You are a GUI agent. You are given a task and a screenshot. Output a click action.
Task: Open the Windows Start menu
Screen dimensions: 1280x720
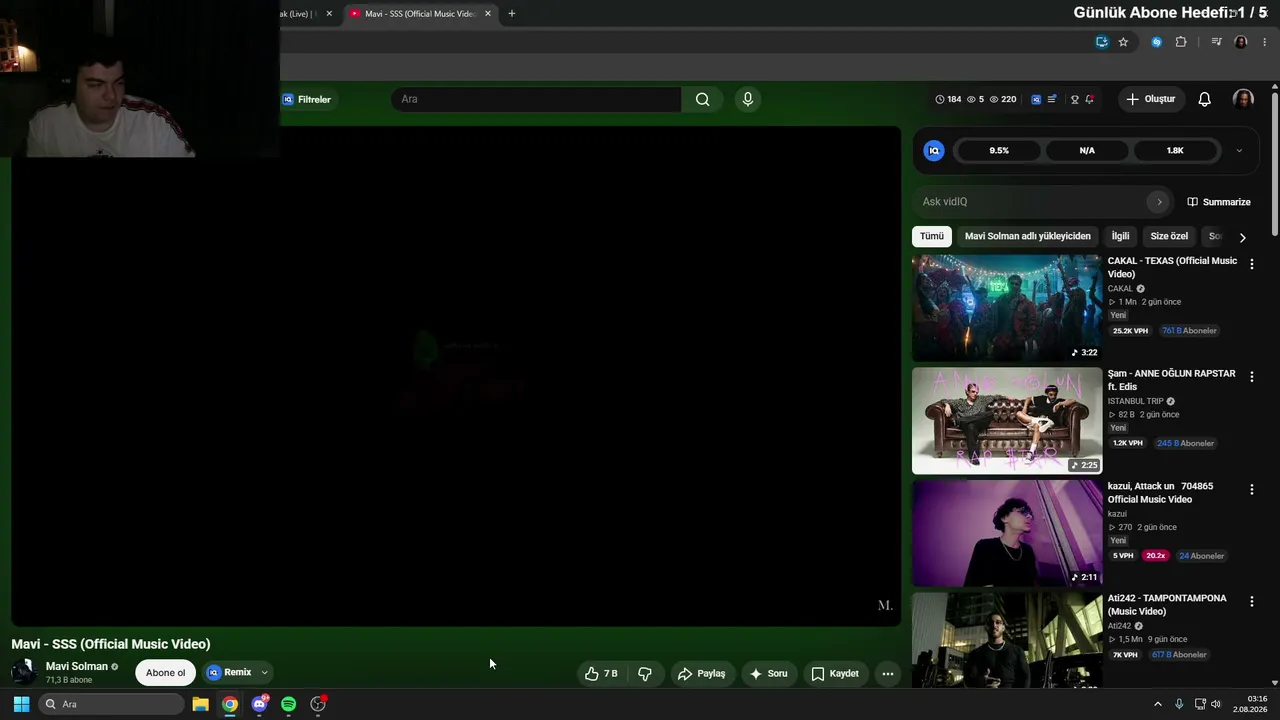click(21, 704)
